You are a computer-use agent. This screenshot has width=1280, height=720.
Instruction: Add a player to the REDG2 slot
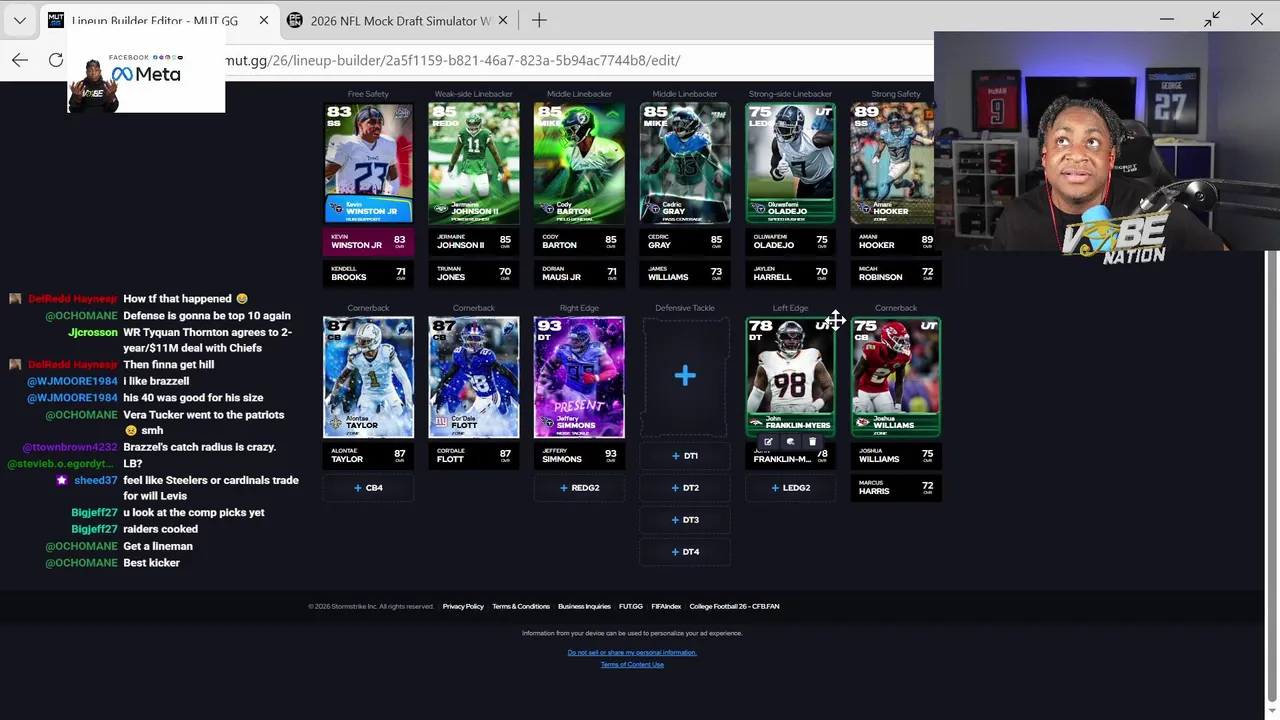[x=579, y=488]
